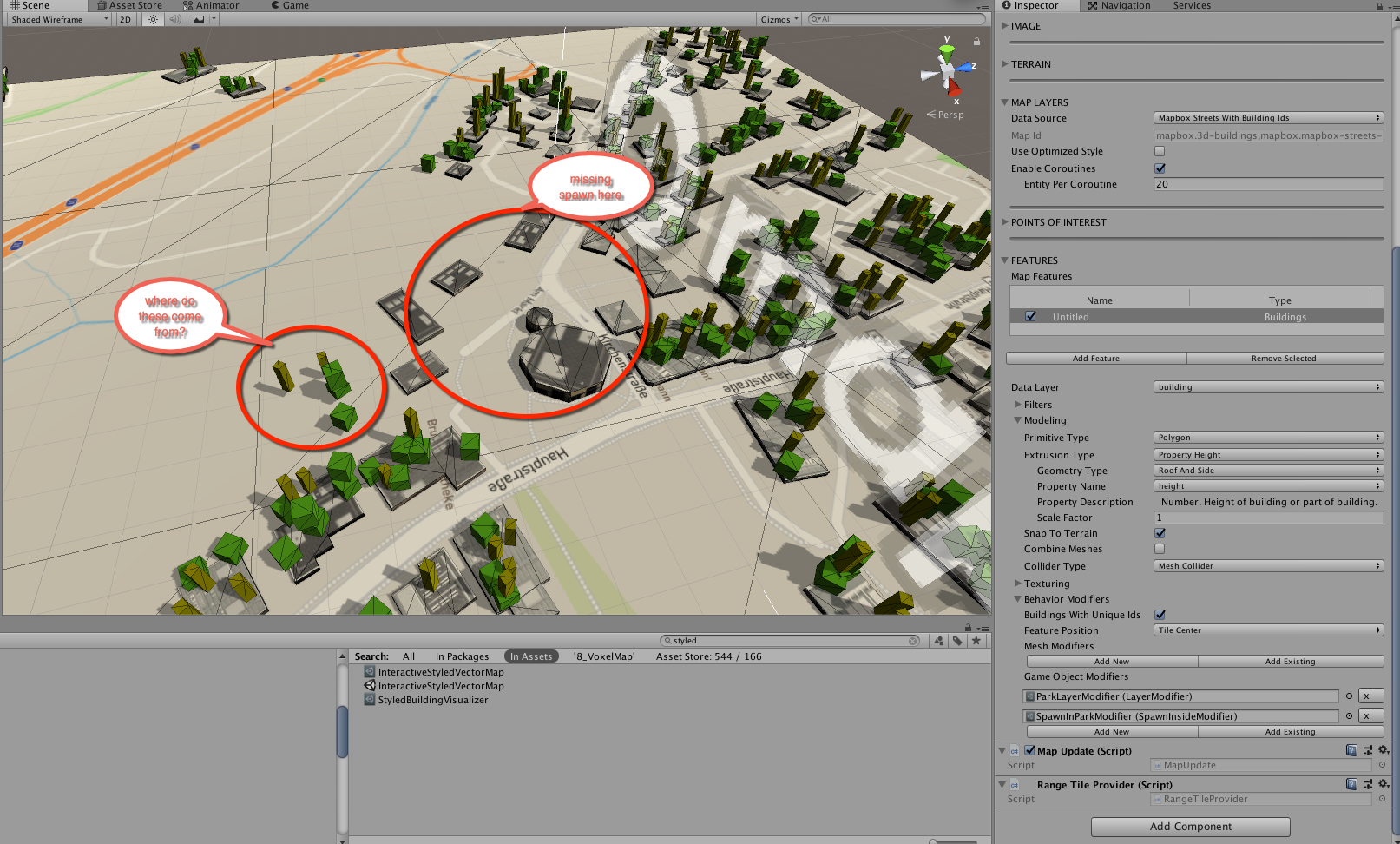Open the Extrusion Type dropdown
Screen dimensions: 1400x844
1268,454
